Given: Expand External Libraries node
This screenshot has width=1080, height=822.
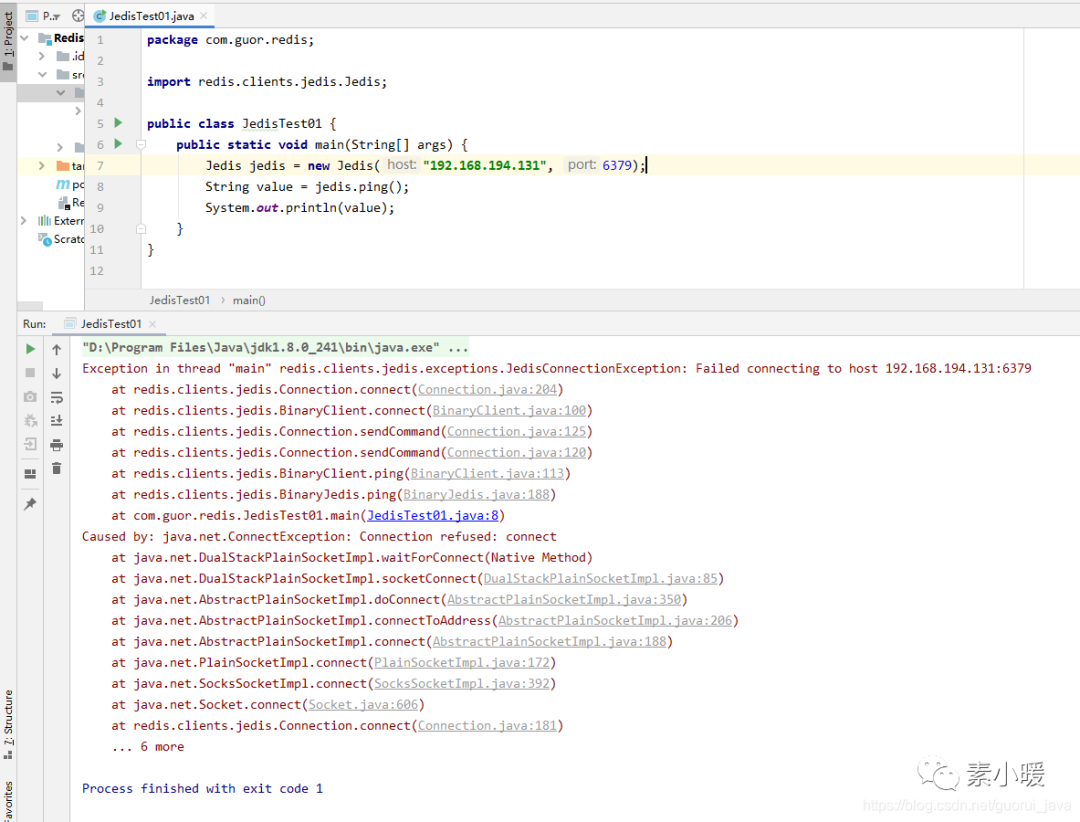Looking at the screenshot, I should pos(24,220).
